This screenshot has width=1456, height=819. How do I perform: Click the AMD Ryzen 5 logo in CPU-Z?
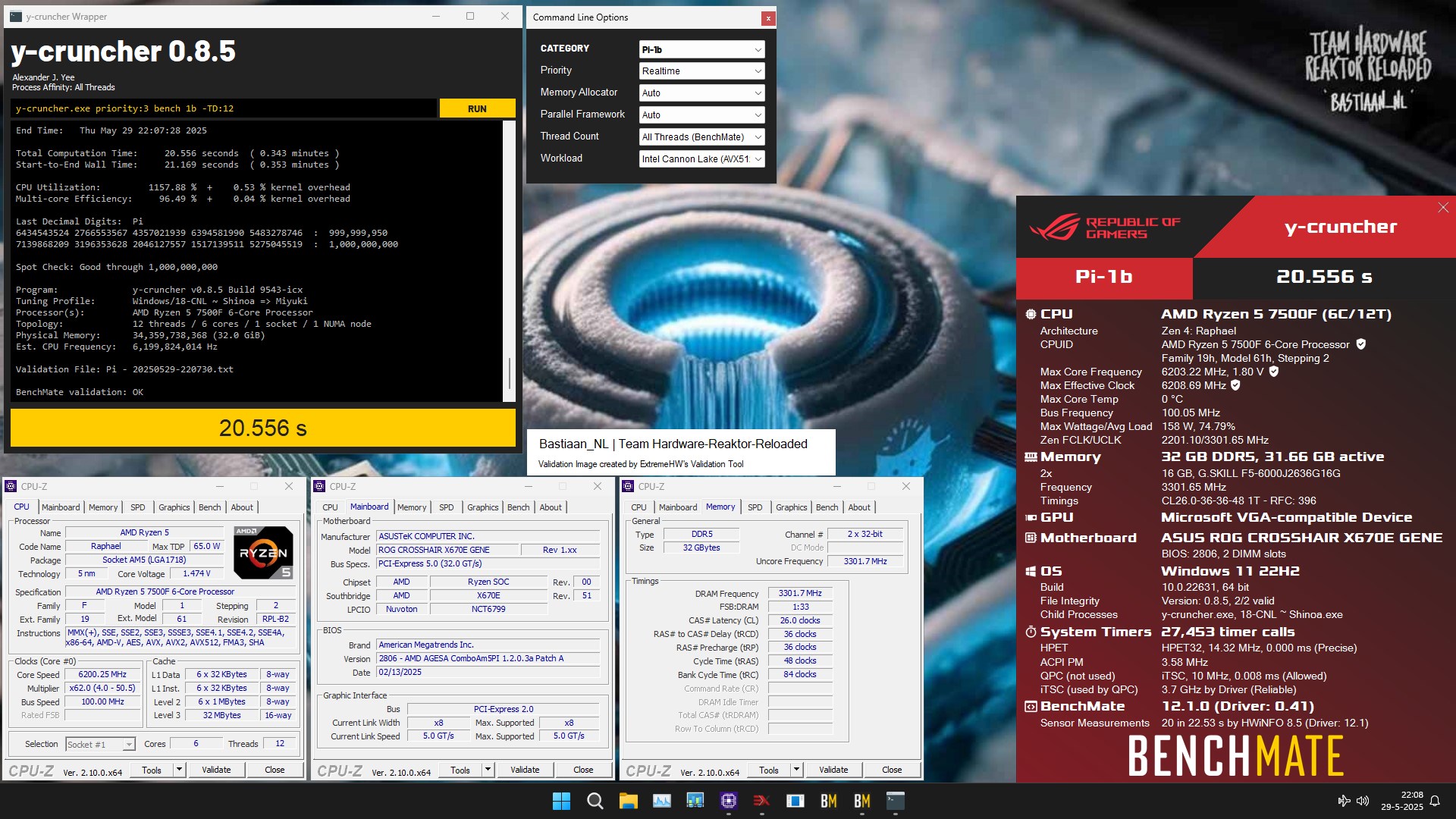pos(264,553)
